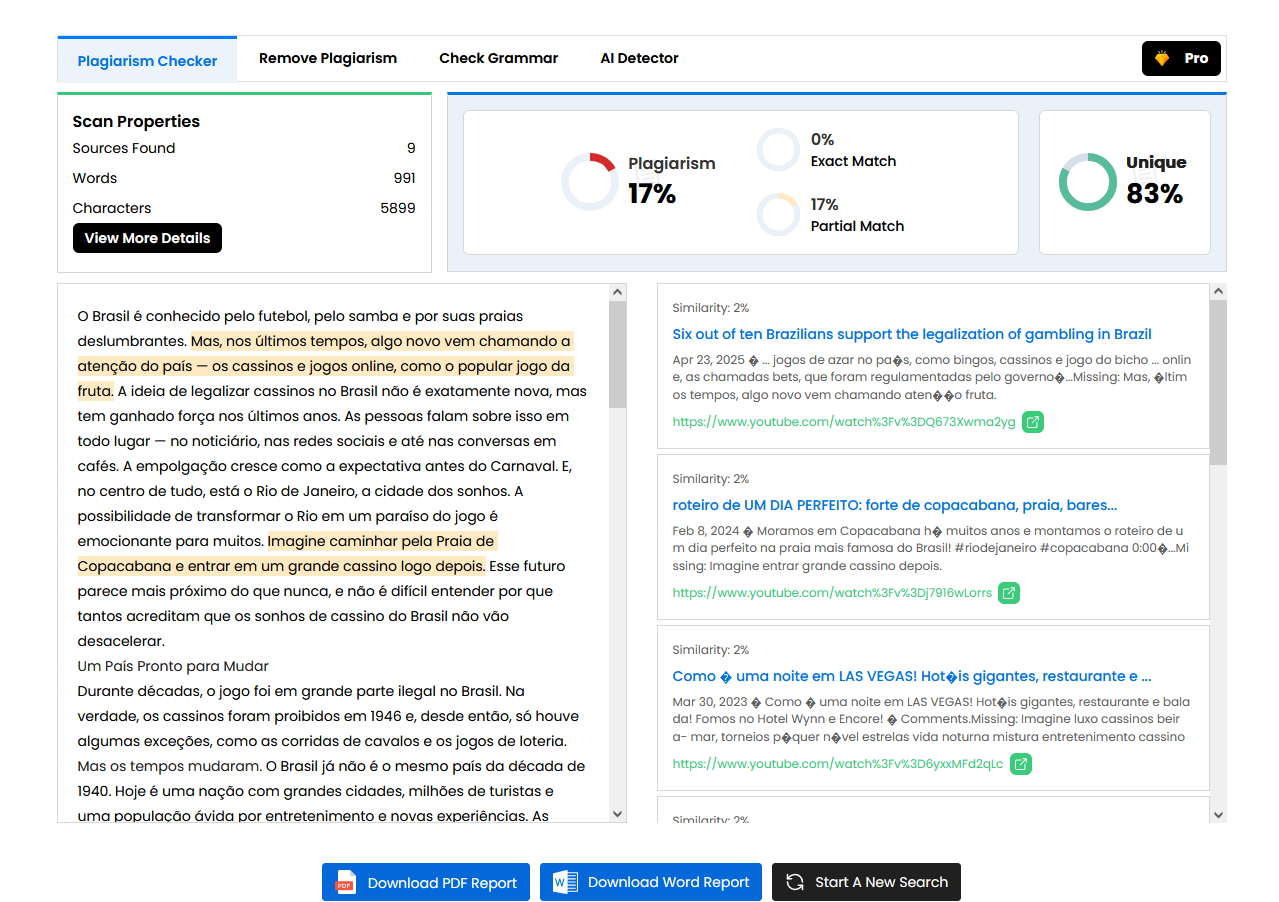This screenshot has height=902, width=1279.
Task: Click text panel scrollbar up arrow
Action: point(617,292)
